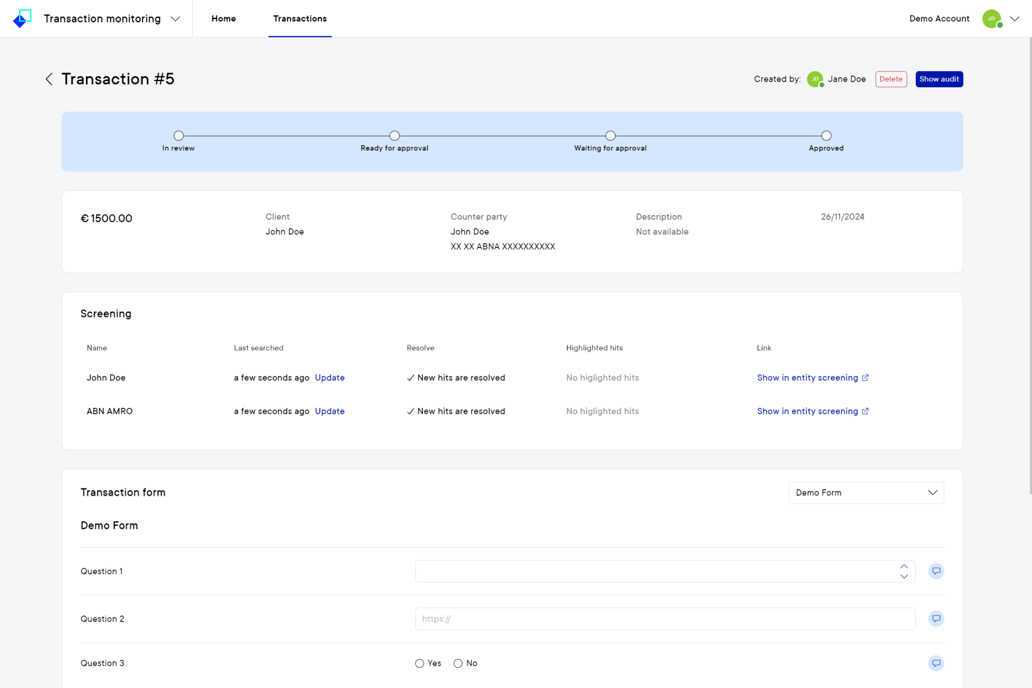The width and height of the screenshot is (1032, 688).
Task: Click the €1500.00 amount
Action: click(107, 219)
